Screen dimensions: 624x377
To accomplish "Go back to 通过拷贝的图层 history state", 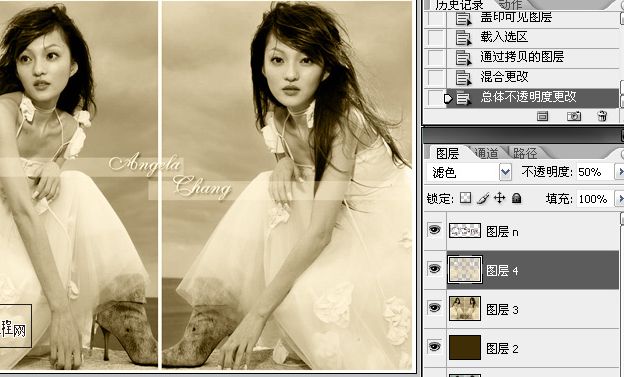I will [522, 57].
